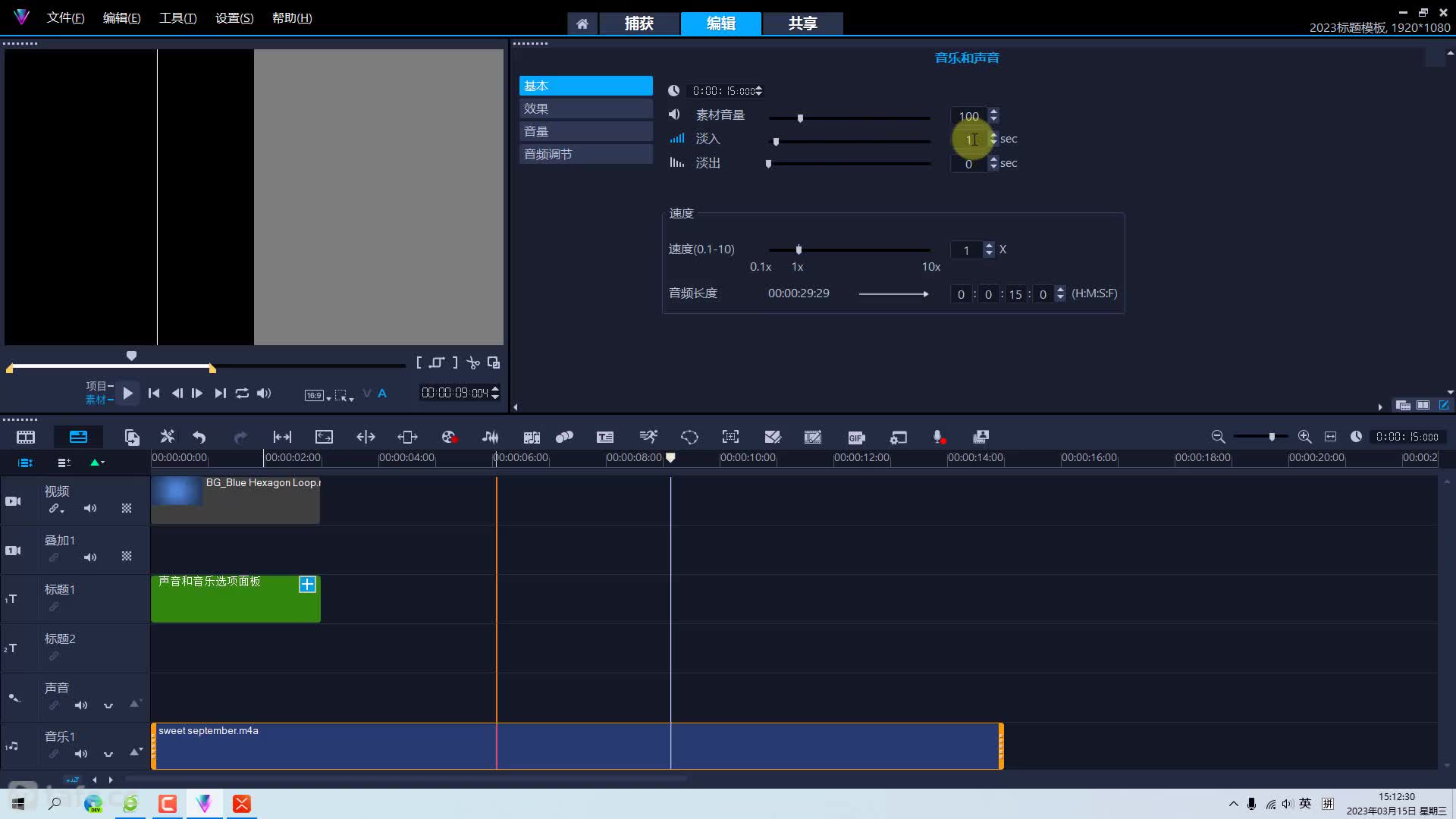Toggle transparency grid on 叠加1 track

click(127, 557)
